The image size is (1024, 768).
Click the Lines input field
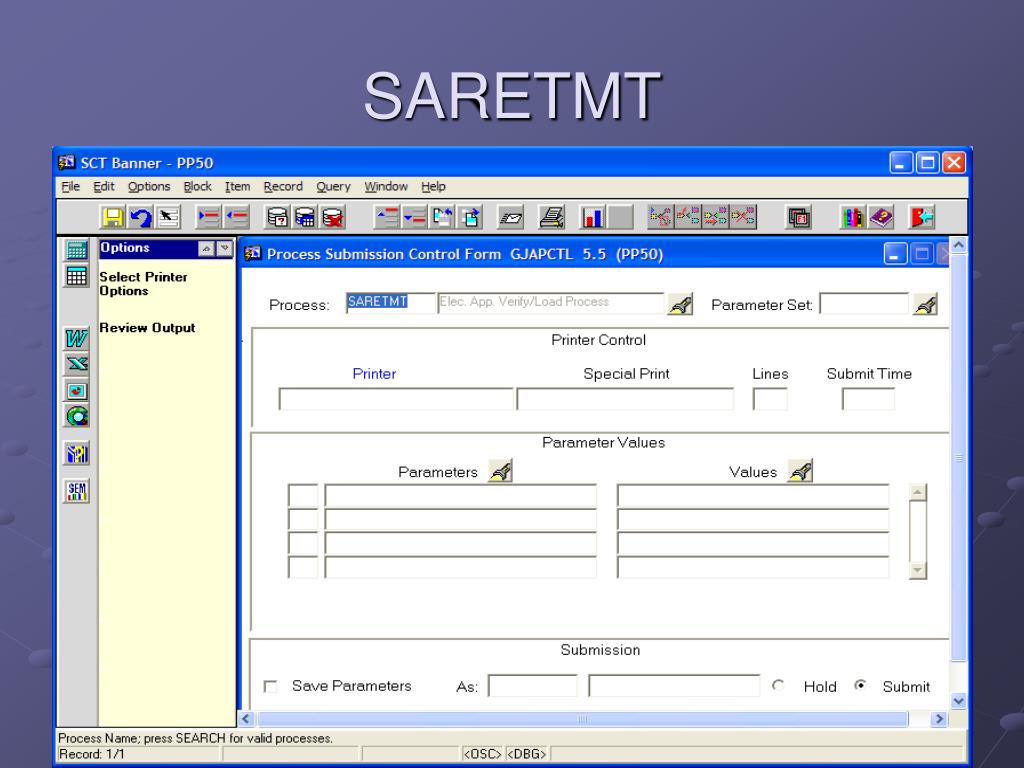click(x=770, y=399)
